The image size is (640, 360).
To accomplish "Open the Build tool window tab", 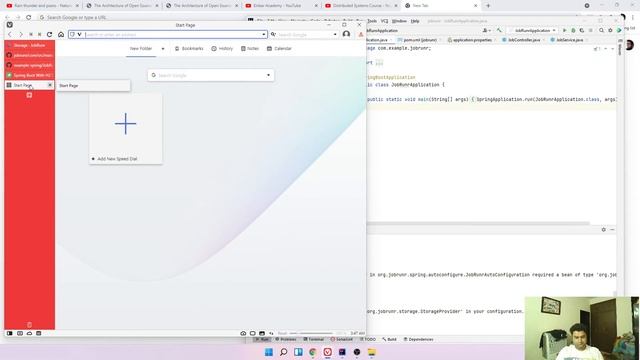I will click(x=389, y=340).
